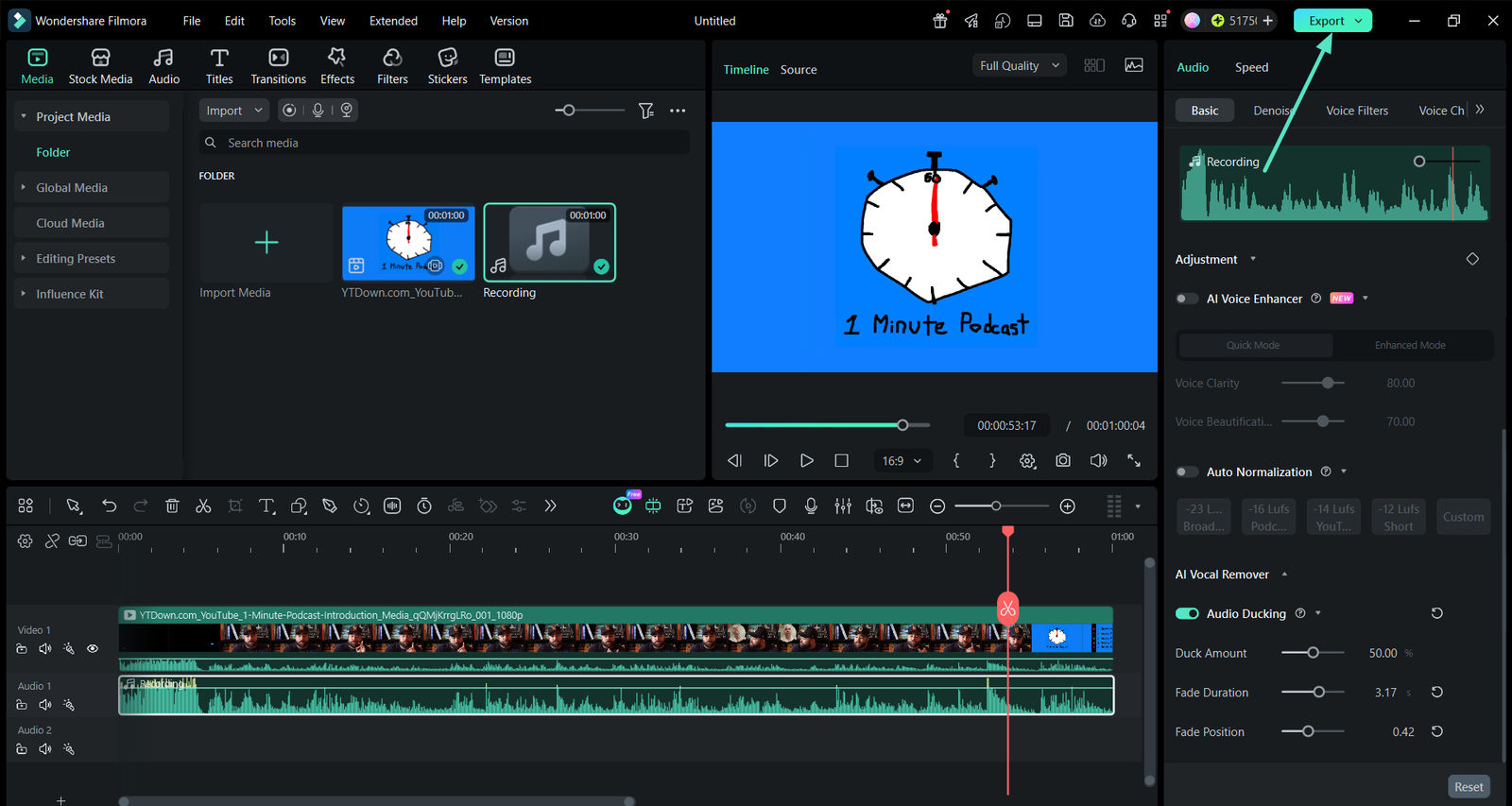Click Import Media plus tile
Image resolution: width=1512 pixels, height=806 pixels.
click(266, 243)
